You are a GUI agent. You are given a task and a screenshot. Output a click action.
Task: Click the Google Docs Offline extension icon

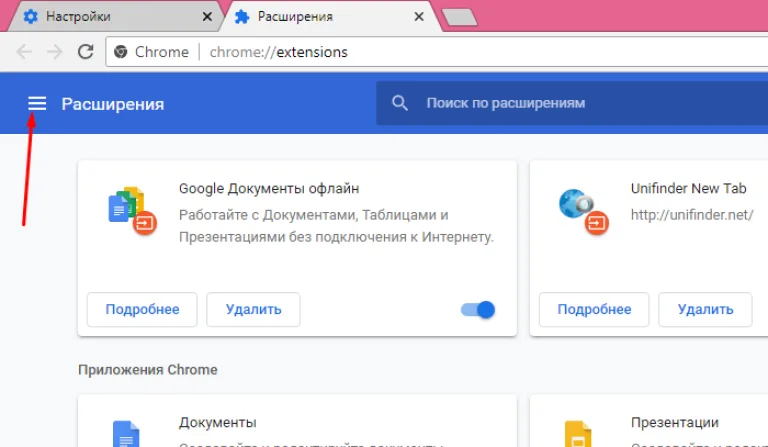click(x=132, y=211)
